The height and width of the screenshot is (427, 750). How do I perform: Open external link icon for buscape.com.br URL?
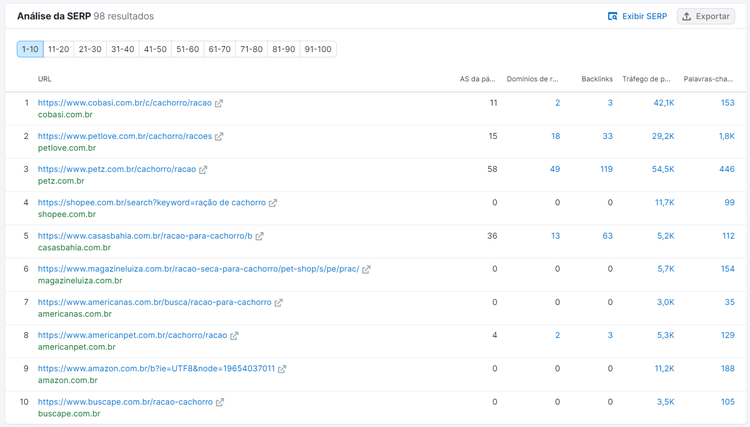tap(220, 402)
